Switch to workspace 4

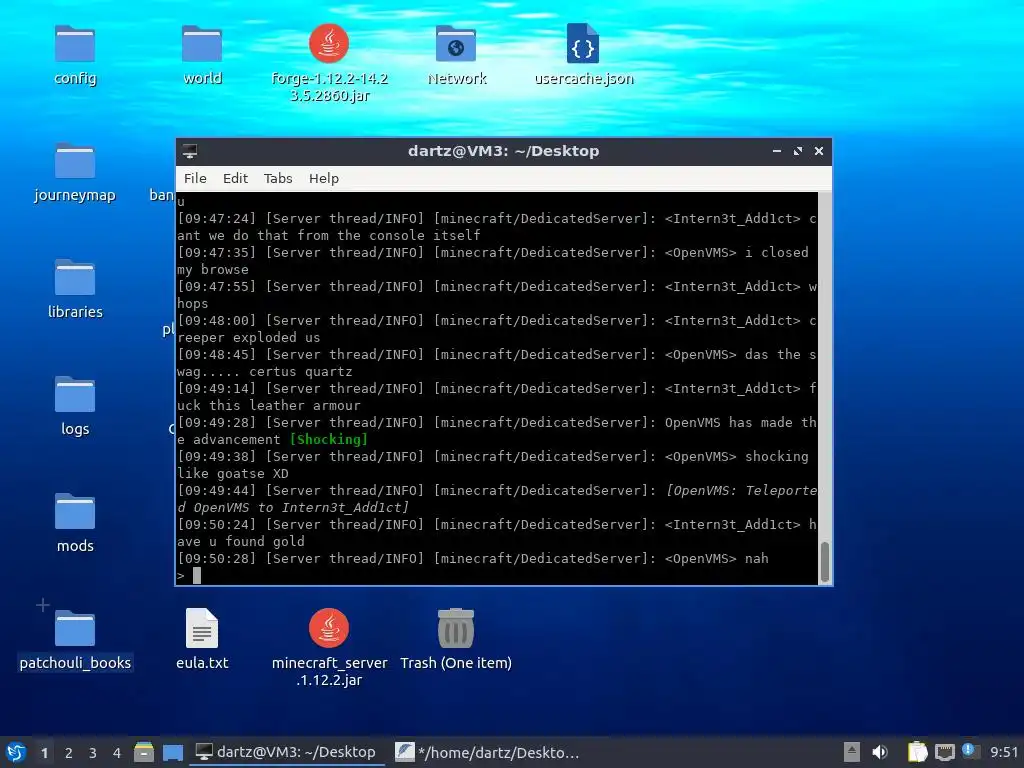(117, 752)
